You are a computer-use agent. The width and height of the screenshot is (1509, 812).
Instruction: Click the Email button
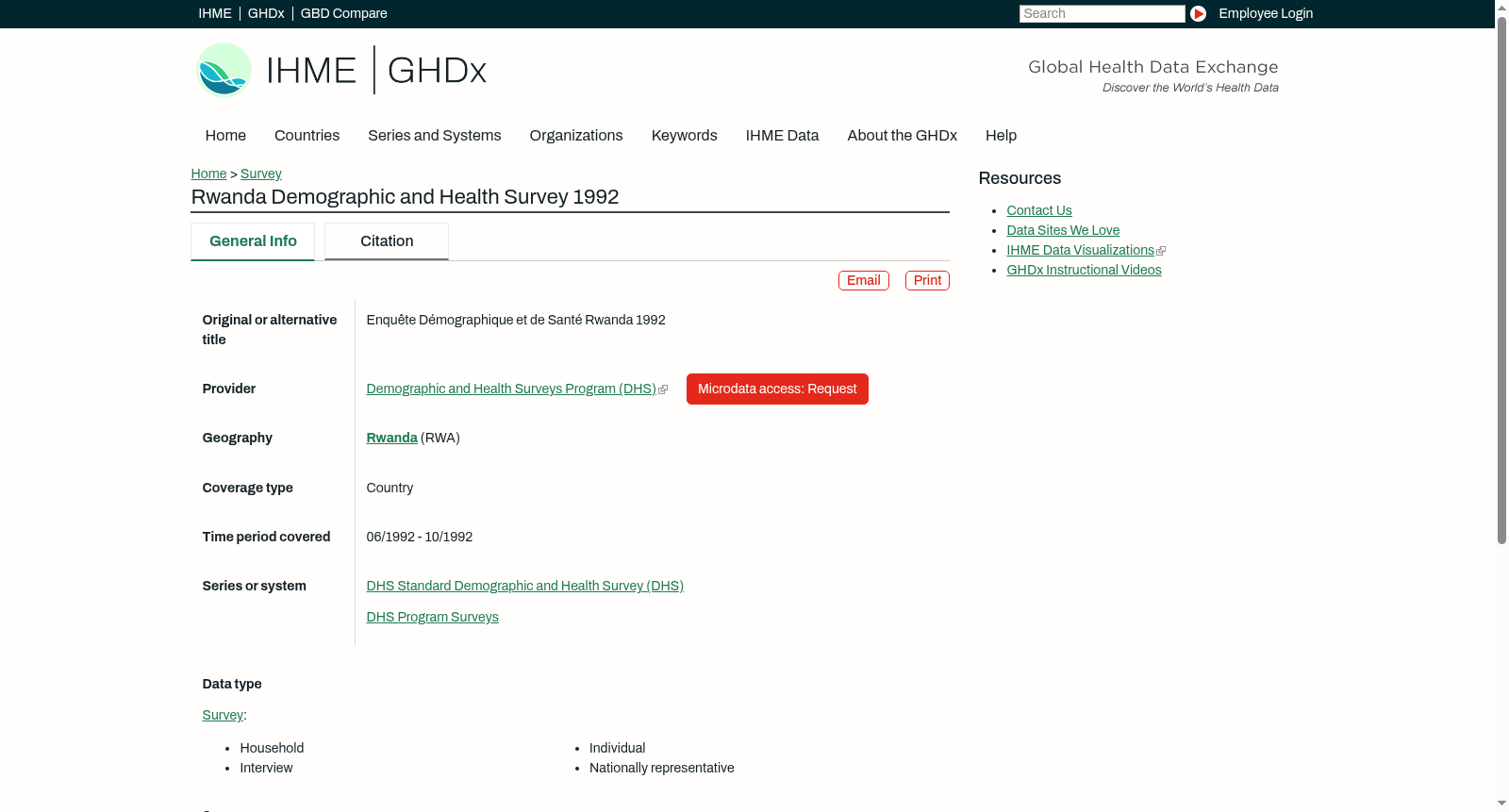click(x=863, y=280)
